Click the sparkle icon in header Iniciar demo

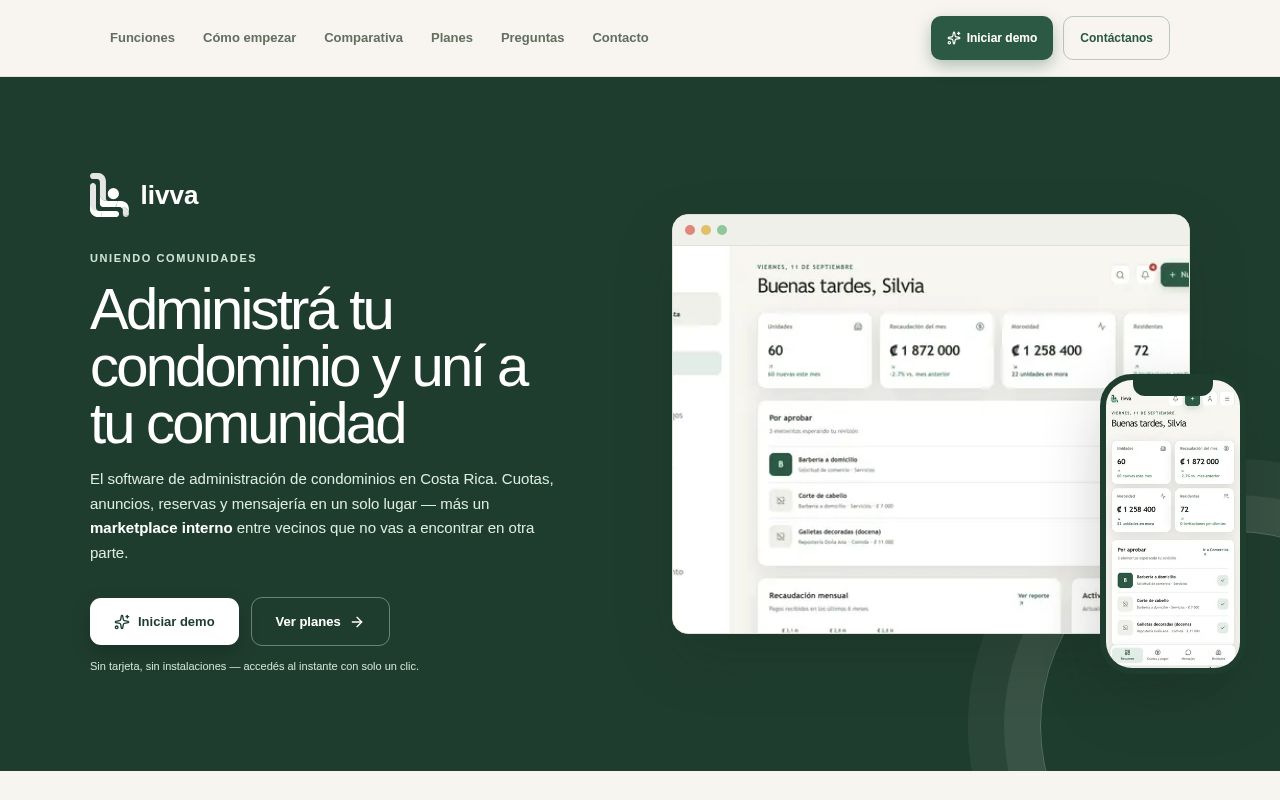click(954, 38)
